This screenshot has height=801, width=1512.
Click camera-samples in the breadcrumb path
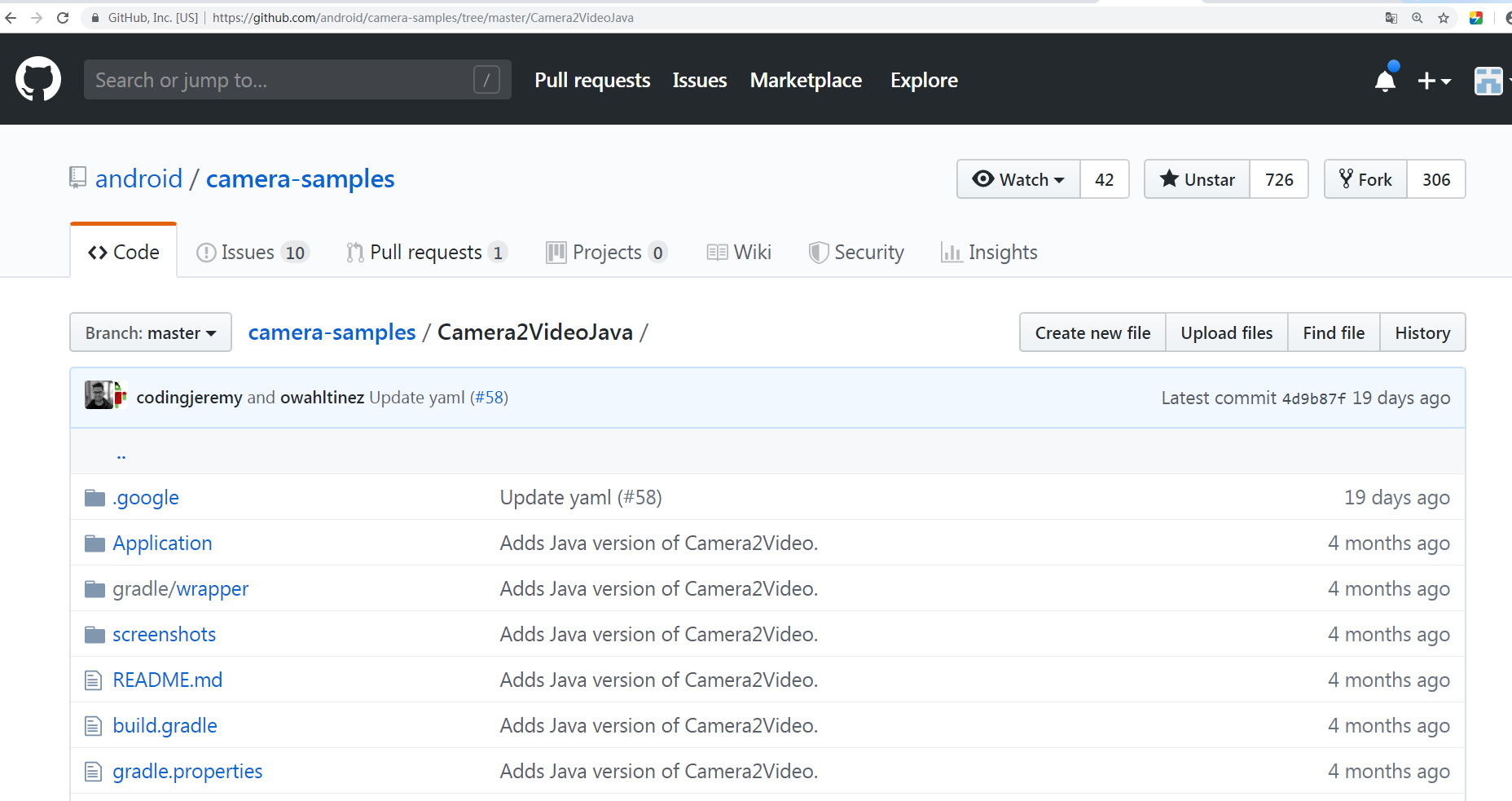click(332, 332)
